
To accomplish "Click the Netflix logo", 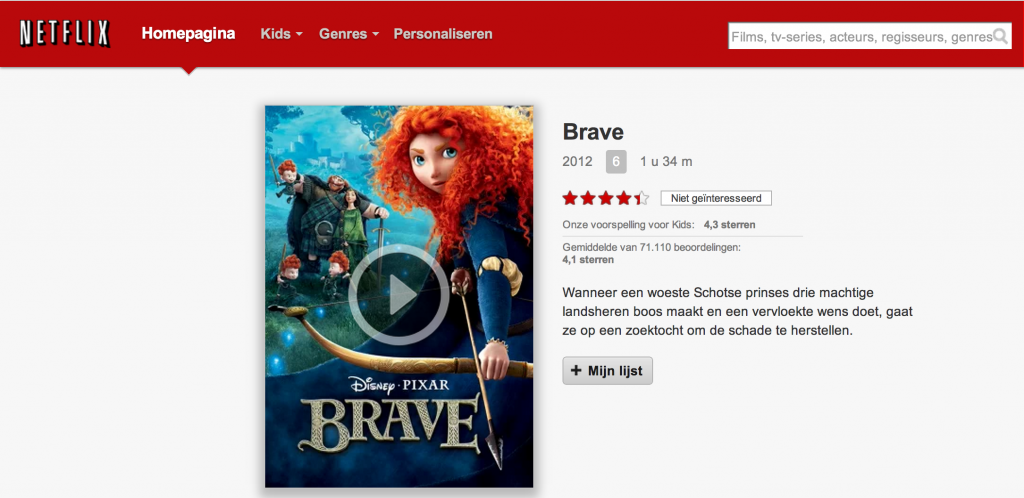I will click(65, 33).
